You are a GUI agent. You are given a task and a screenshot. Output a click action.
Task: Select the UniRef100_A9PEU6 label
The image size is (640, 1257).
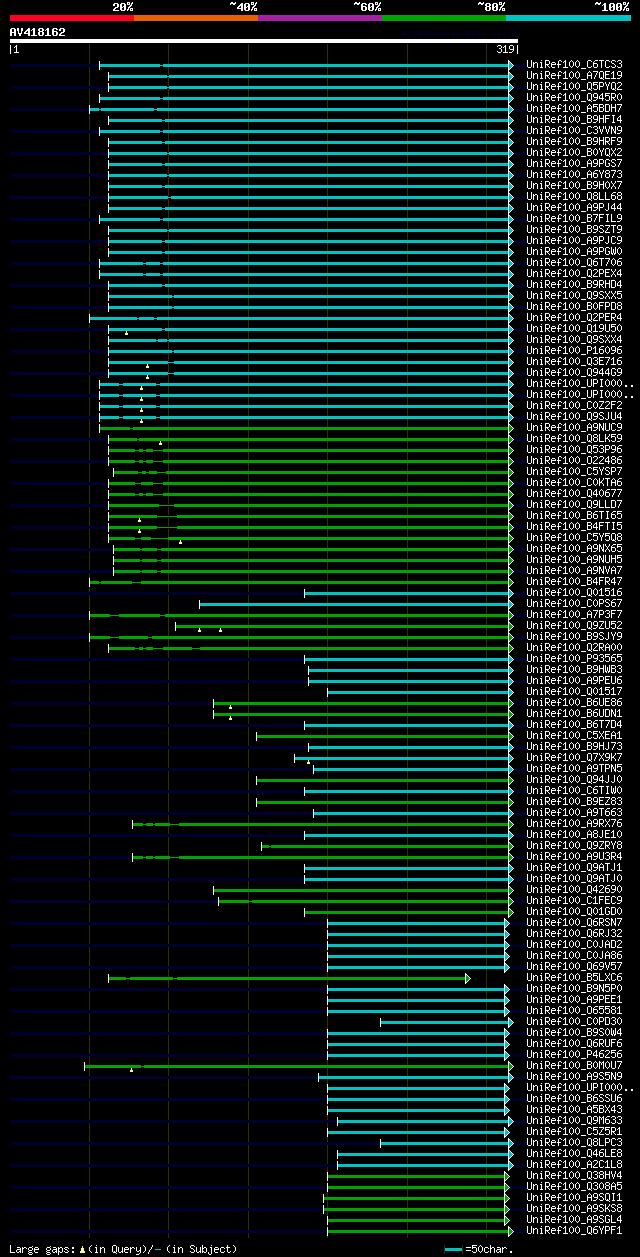pyautogui.click(x=574, y=681)
